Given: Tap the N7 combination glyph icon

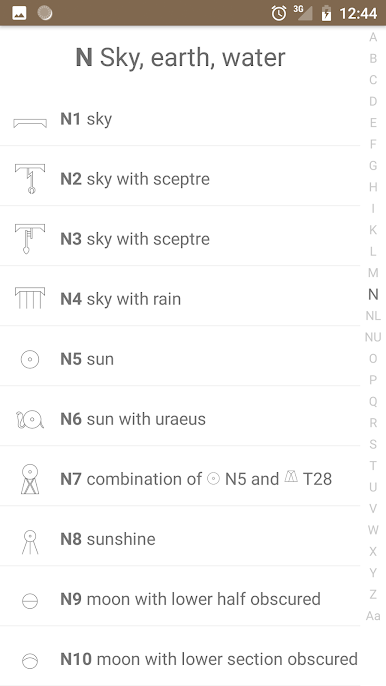Looking at the screenshot, I should [x=30, y=480].
